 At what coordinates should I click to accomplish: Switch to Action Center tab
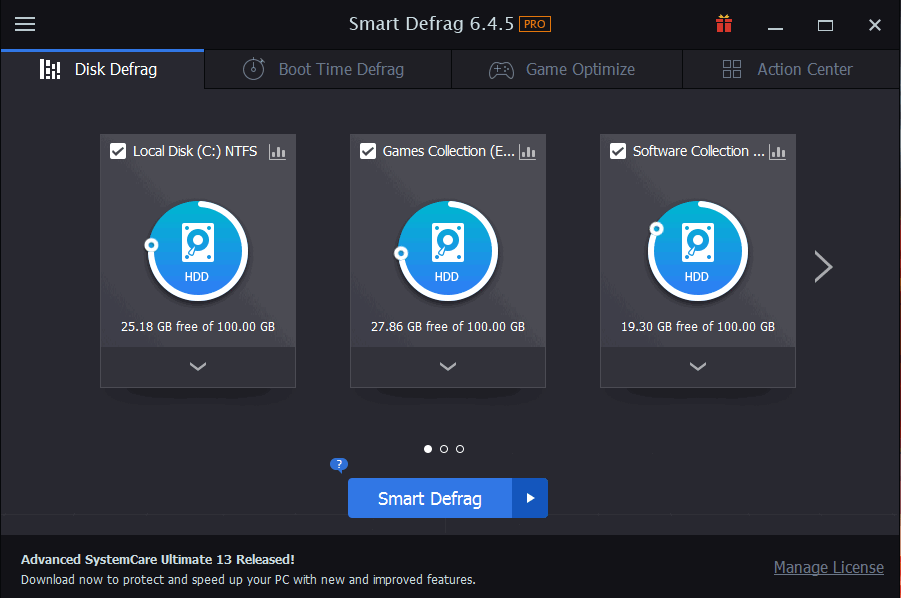(x=791, y=70)
